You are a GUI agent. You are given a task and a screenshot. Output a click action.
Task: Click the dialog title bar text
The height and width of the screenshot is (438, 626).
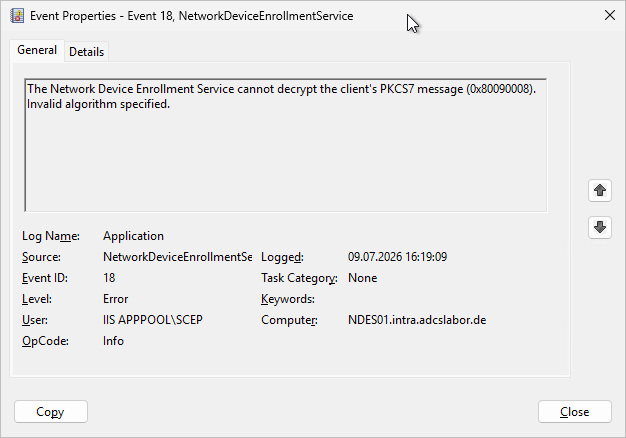pyautogui.click(x=192, y=16)
